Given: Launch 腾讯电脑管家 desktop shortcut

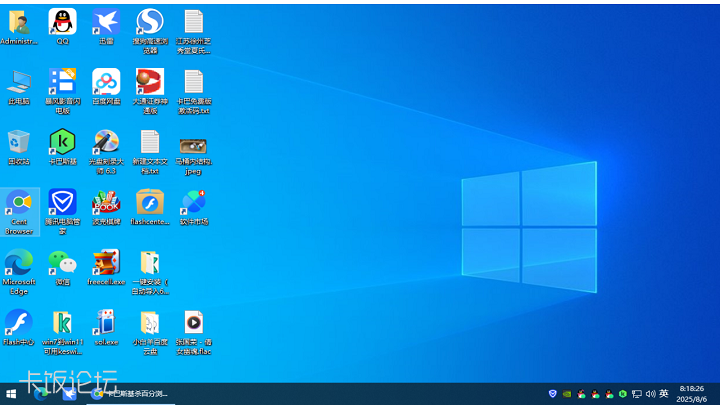Looking at the screenshot, I should (x=62, y=212).
